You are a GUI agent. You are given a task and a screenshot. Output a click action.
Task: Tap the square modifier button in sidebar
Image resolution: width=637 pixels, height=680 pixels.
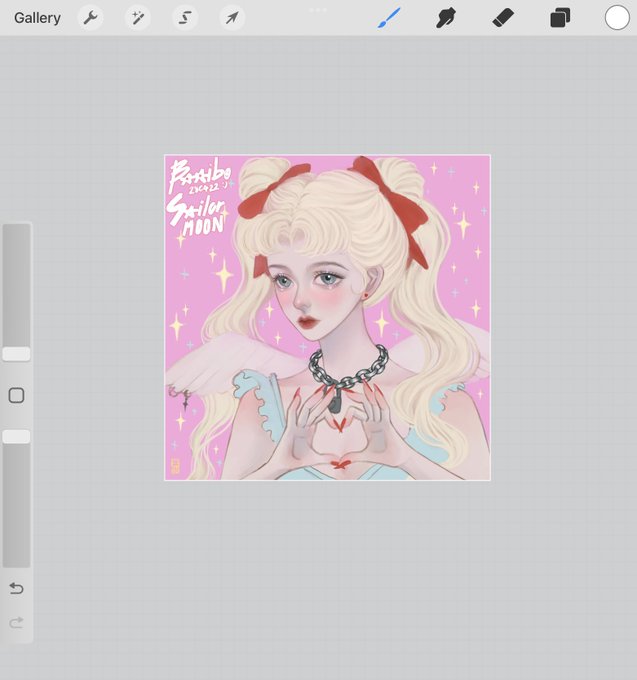pos(16,396)
